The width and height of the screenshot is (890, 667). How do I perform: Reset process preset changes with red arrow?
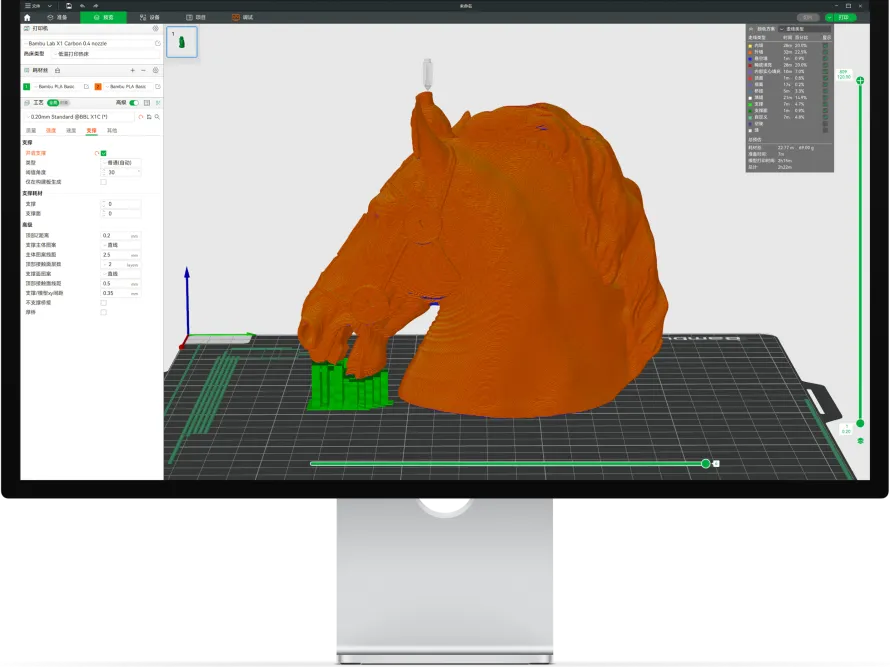click(x=141, y=117)
